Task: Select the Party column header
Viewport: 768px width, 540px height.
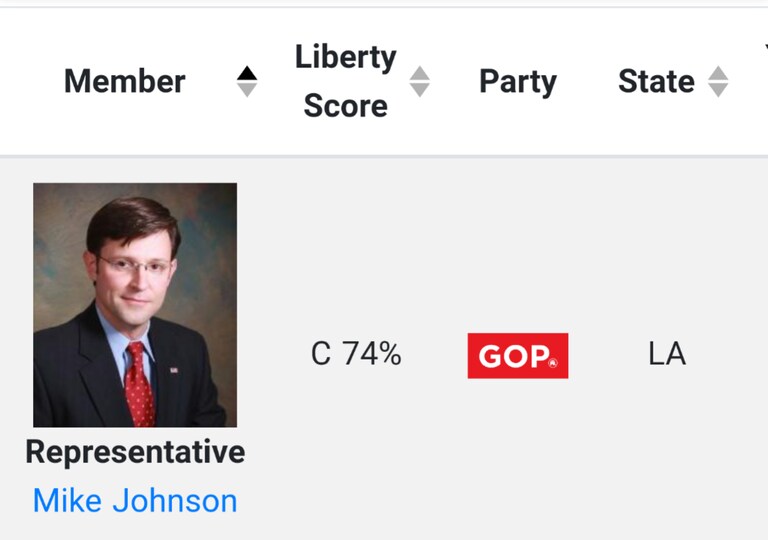Action: [x=518, y=82]
